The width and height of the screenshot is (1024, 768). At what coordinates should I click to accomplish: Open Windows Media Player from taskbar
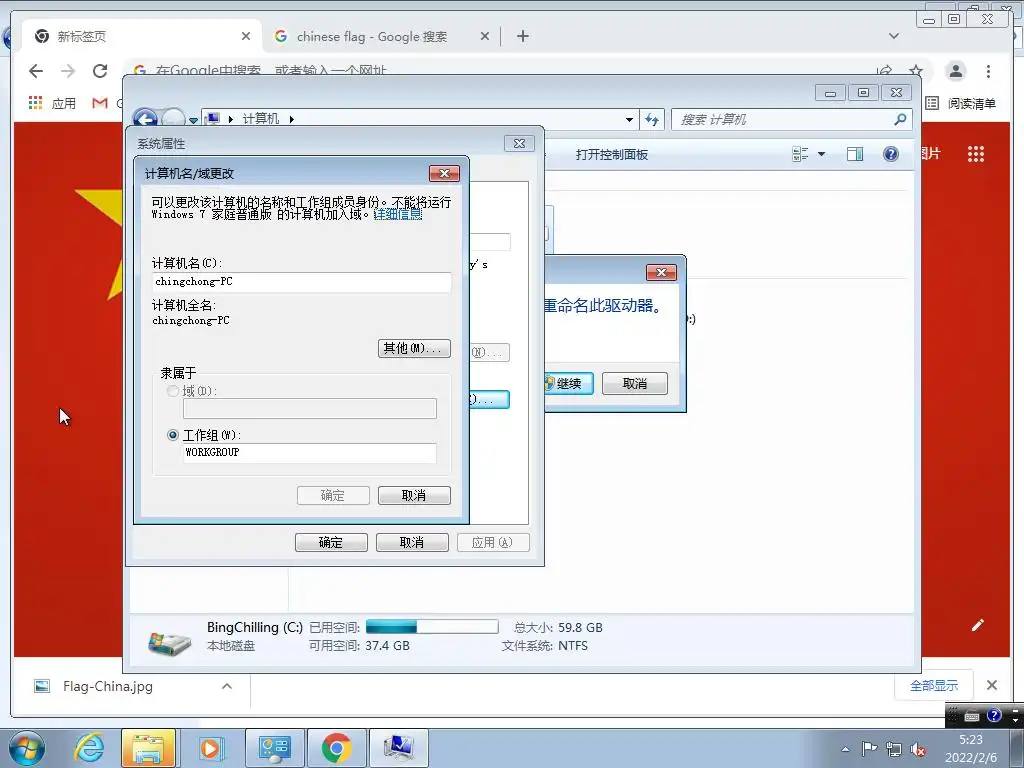coord(210,748)
